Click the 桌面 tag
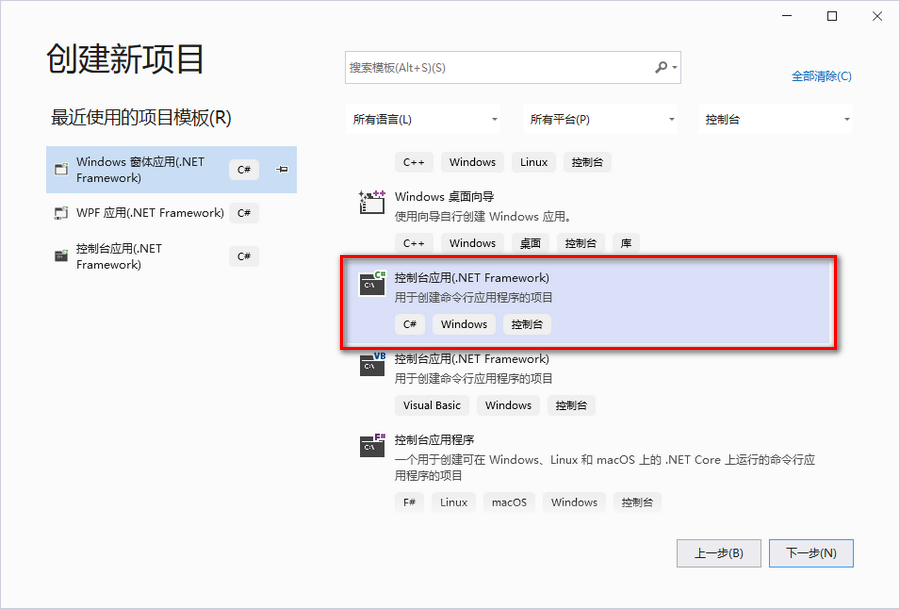Screen dimensions: 900x609 (x=530, y=243)
